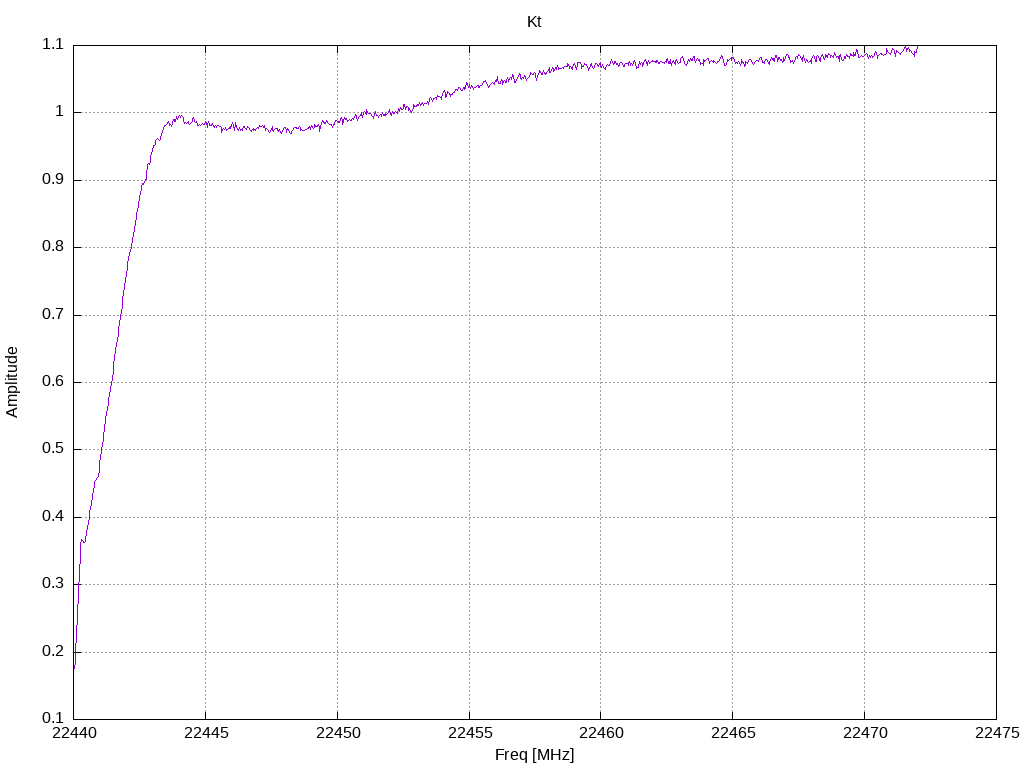Click the curve's small step near amplitude 0.36

click(83, 541)
